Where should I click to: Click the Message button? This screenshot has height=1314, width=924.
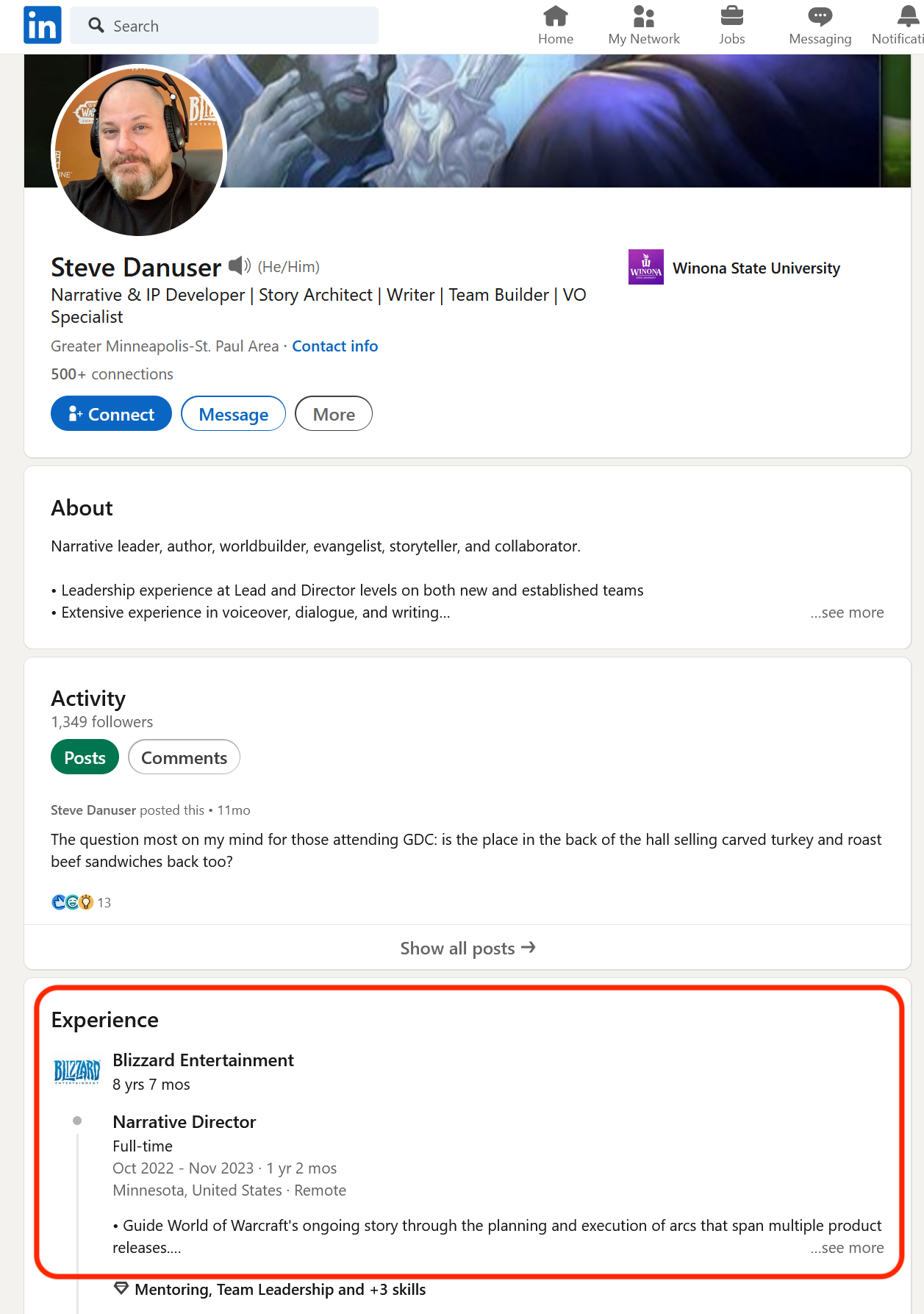(233, 414)
